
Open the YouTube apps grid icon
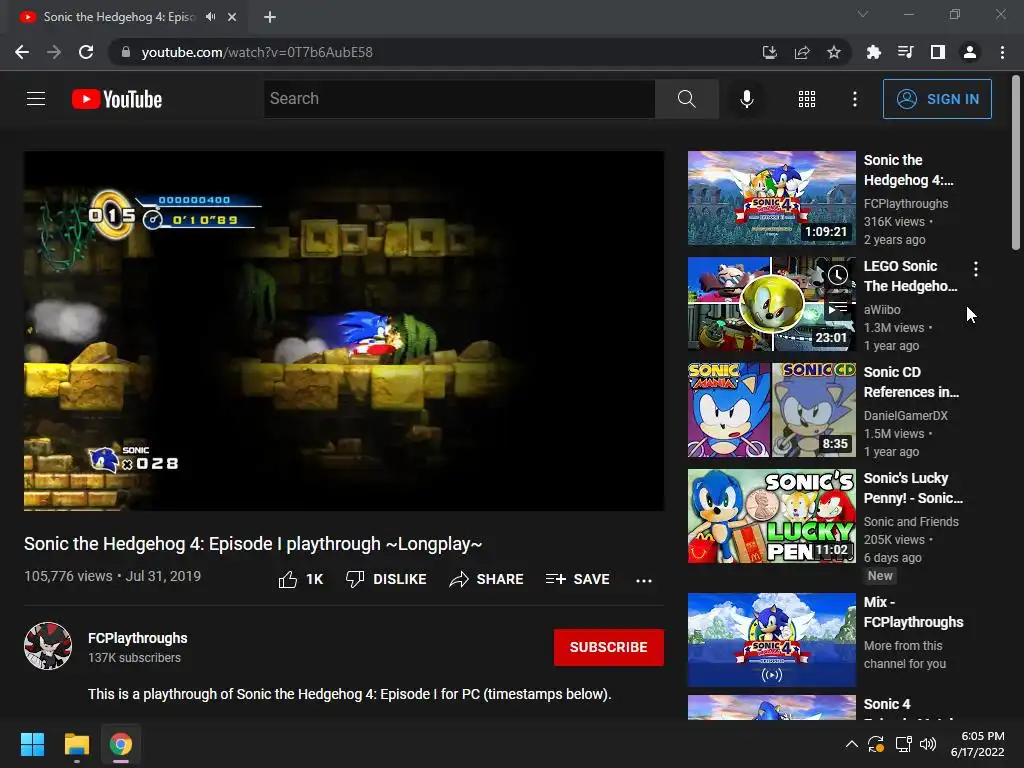click(x=807, y=99)
